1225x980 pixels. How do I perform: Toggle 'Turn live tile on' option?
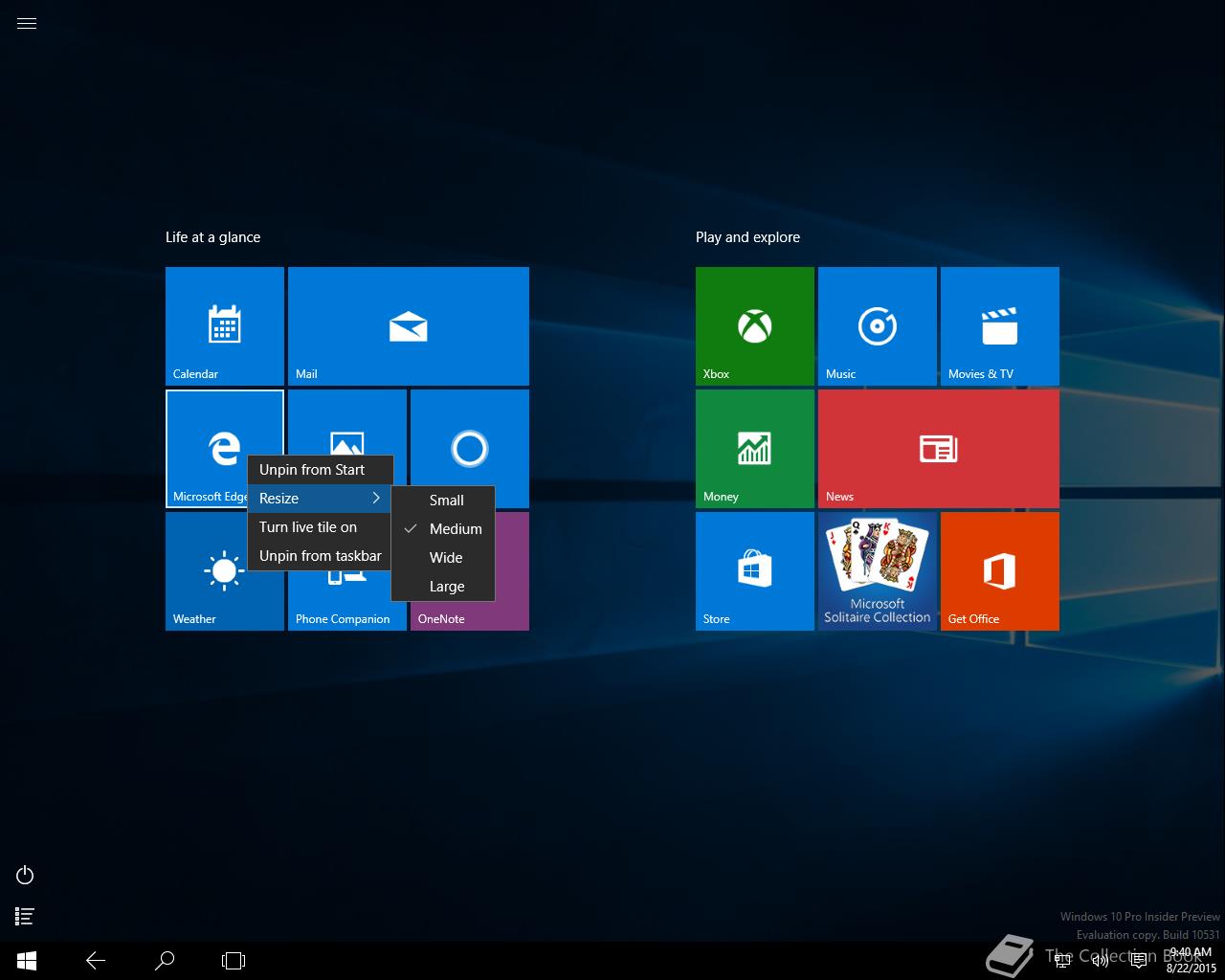(308, 527)
